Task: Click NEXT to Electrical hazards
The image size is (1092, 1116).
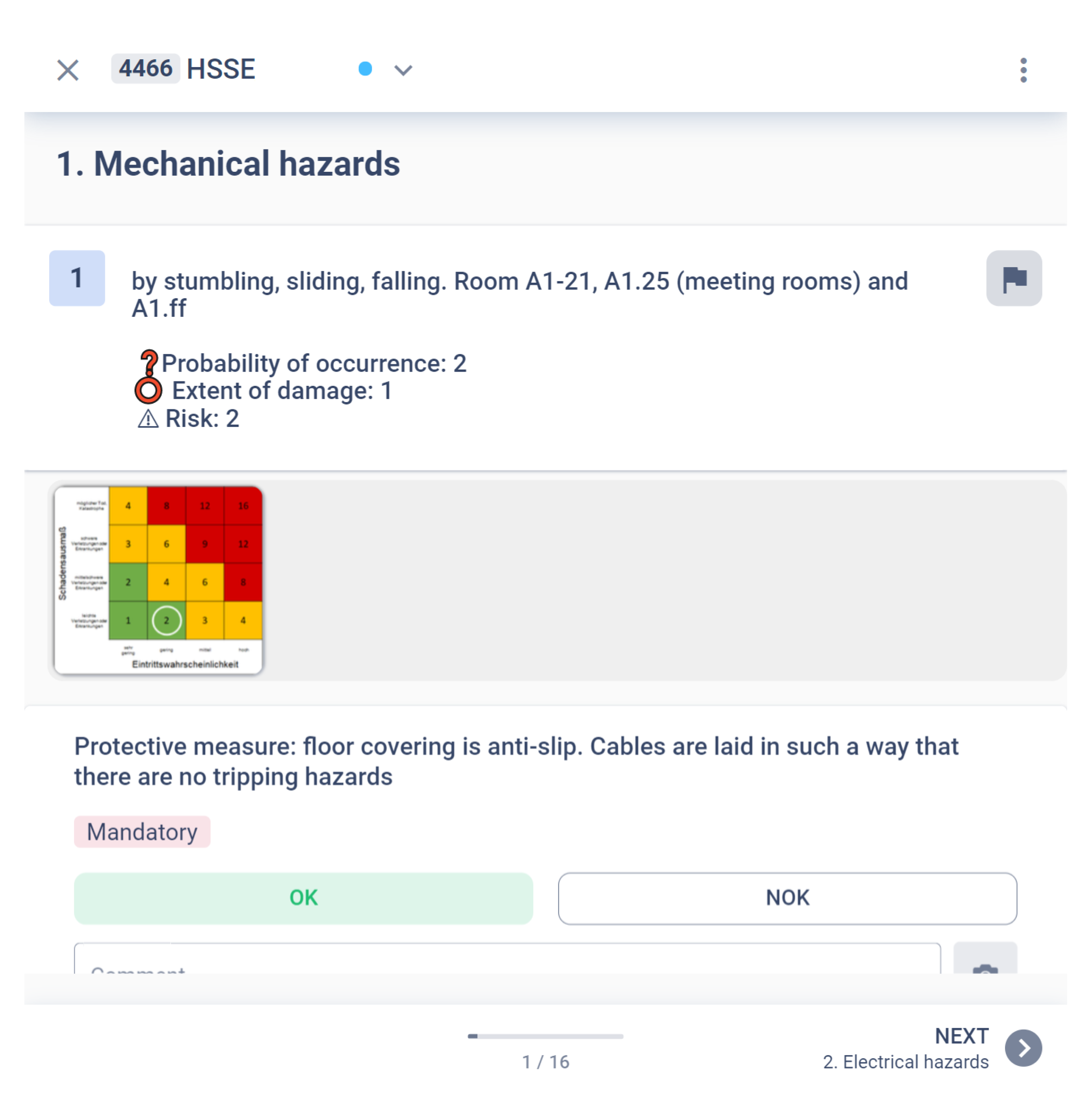Action: coord(961,1036)
